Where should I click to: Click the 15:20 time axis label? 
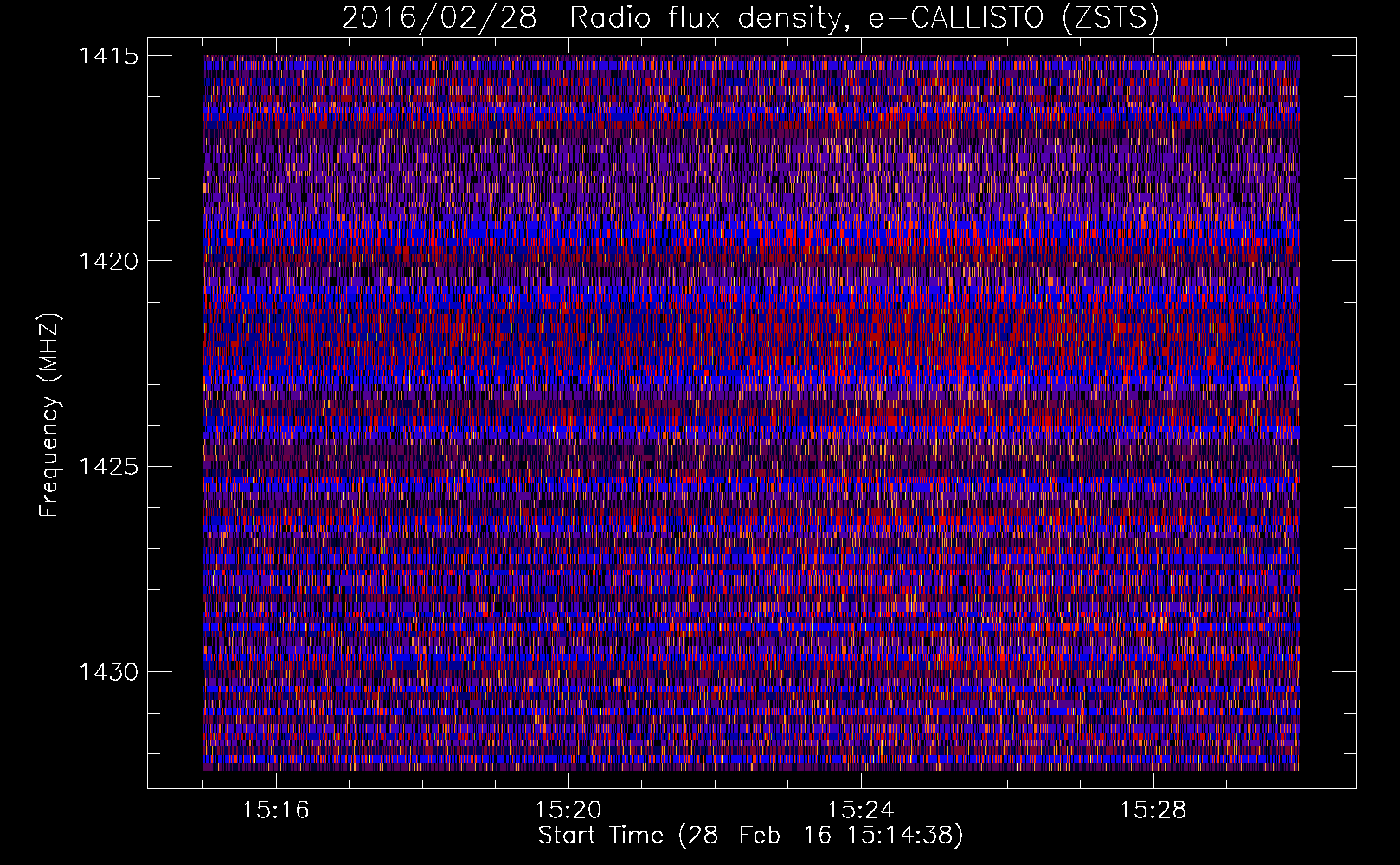568,811
